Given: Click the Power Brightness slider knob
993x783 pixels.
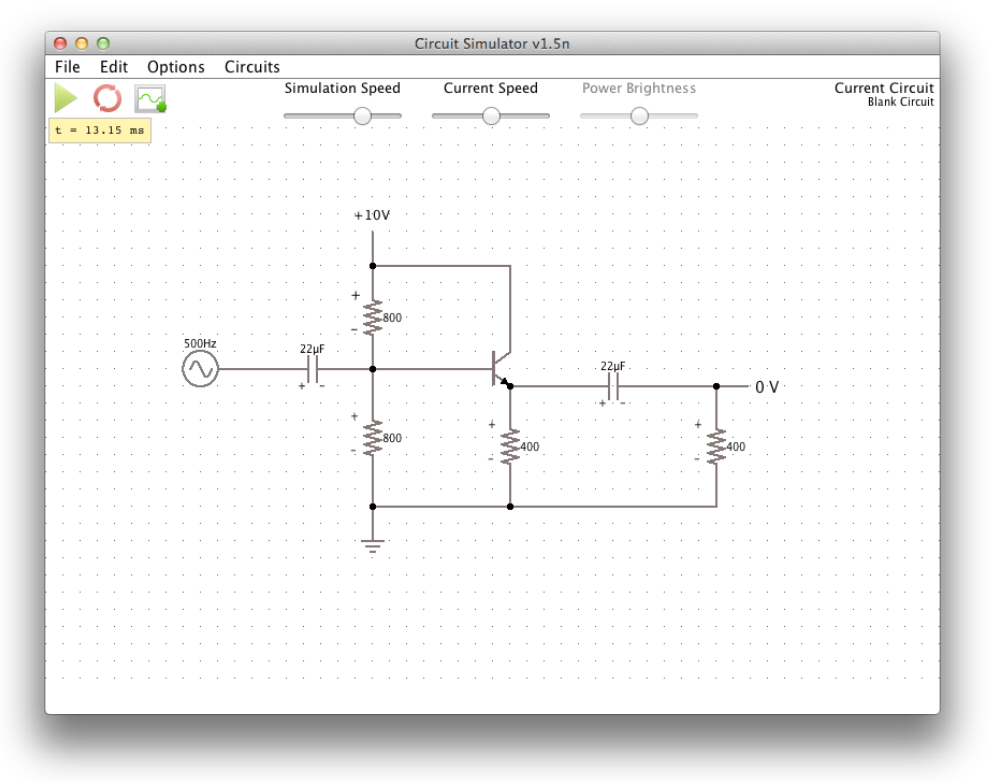Looking at the screenshot, I should click(x=640, y=116).
